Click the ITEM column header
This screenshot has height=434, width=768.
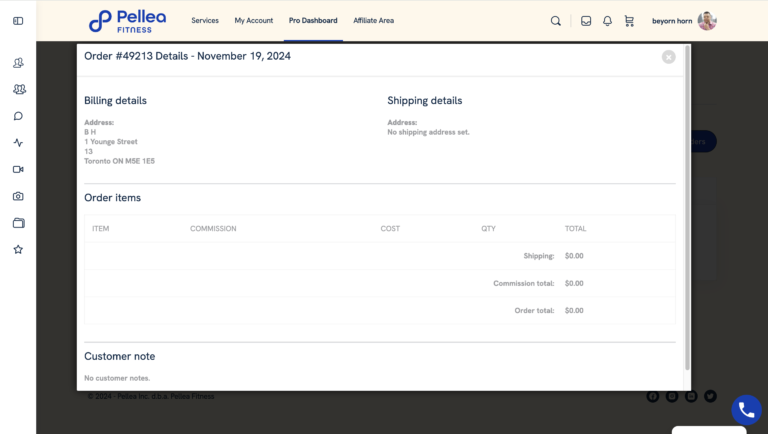(100, 229)
